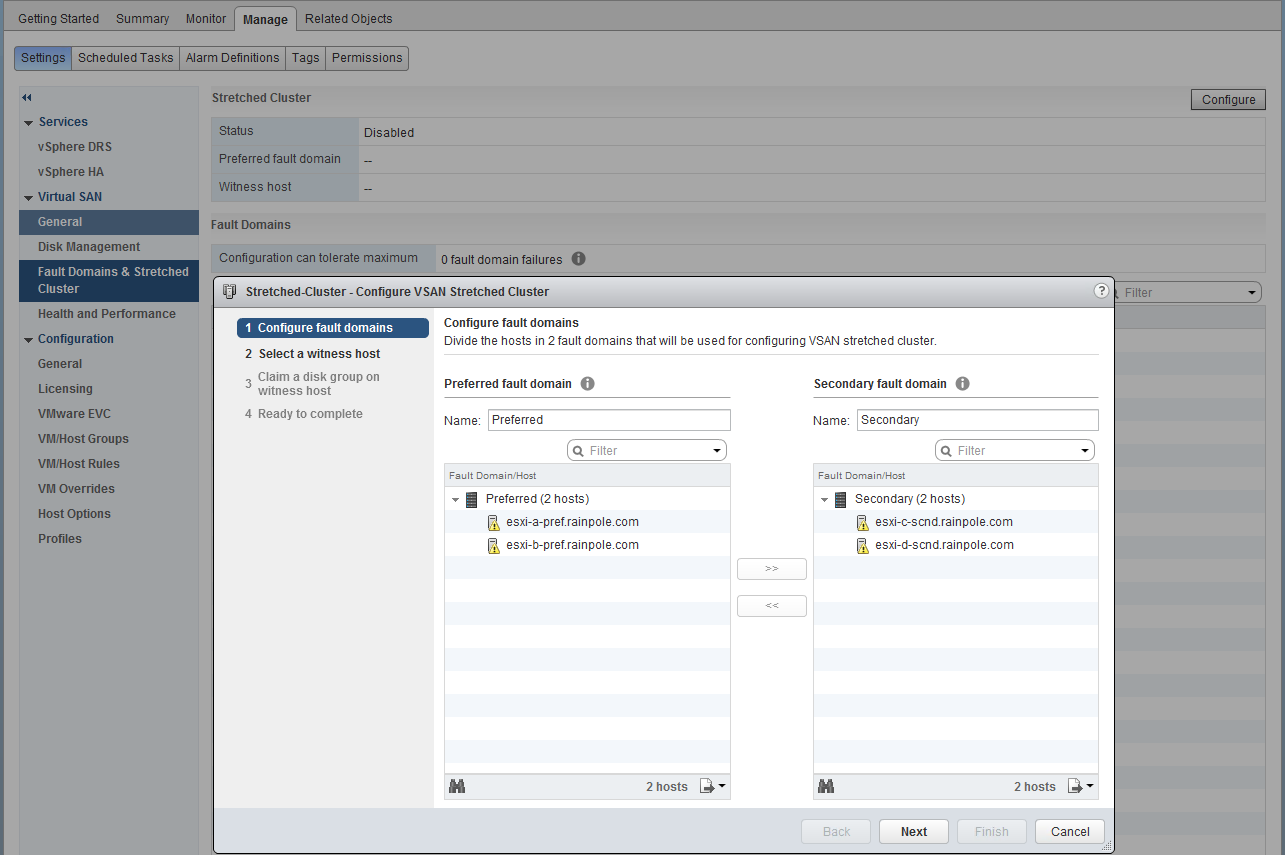Click the Next button in wizard
1285x855 pixels.
click(x=913, y=832)
